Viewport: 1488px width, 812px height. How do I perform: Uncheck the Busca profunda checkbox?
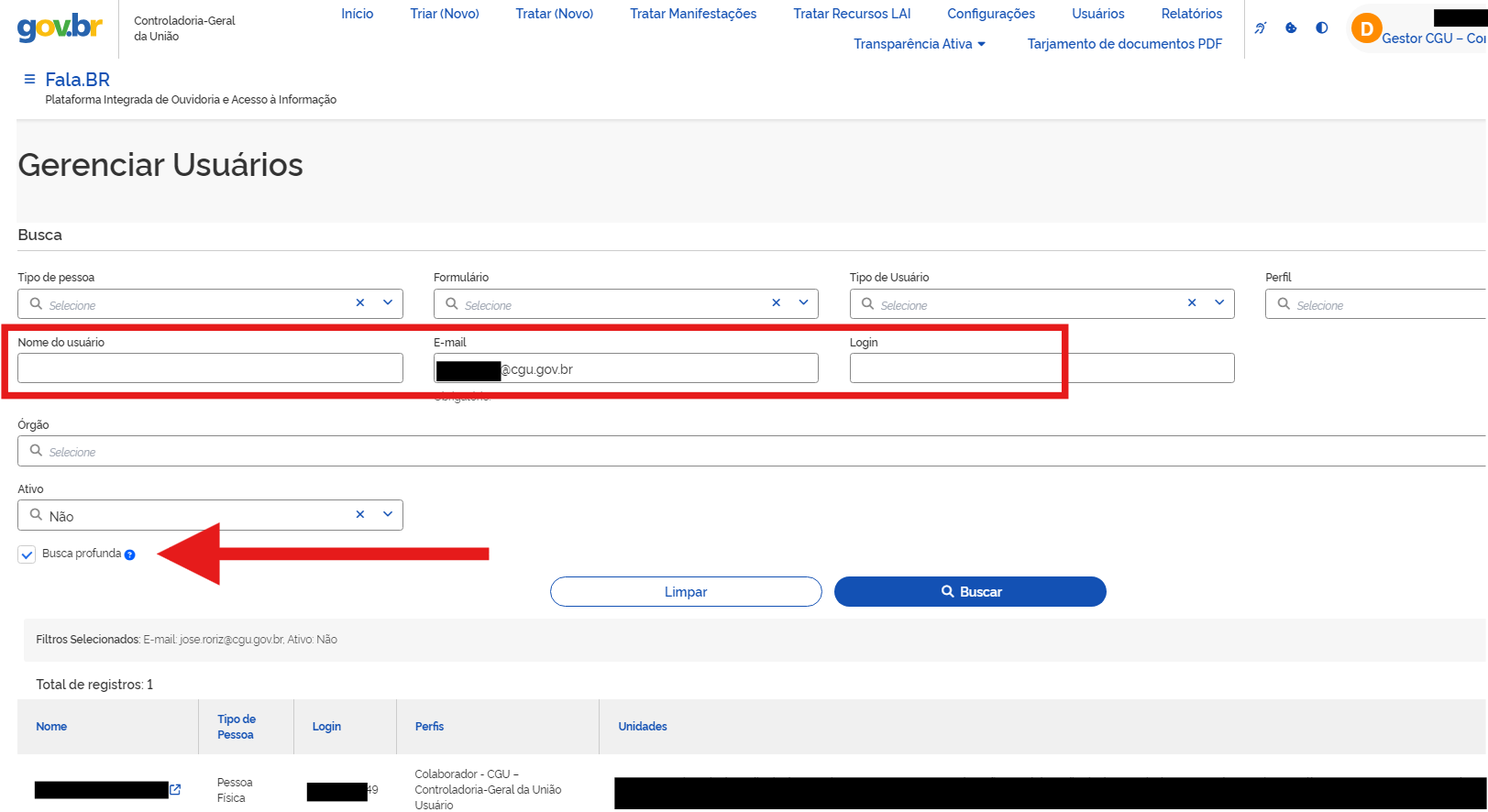click(28, 554)
